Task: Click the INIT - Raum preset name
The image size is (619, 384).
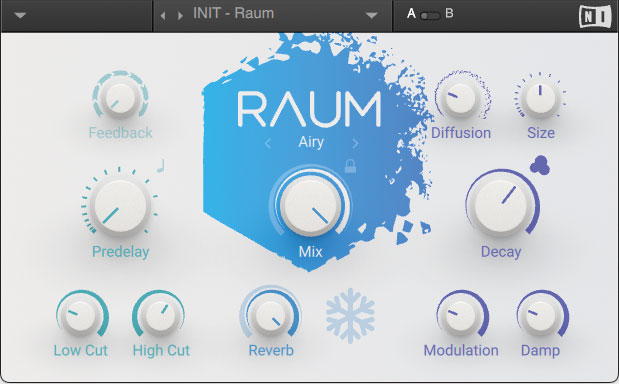Action: pyautogui.click(x=233, y=13)
